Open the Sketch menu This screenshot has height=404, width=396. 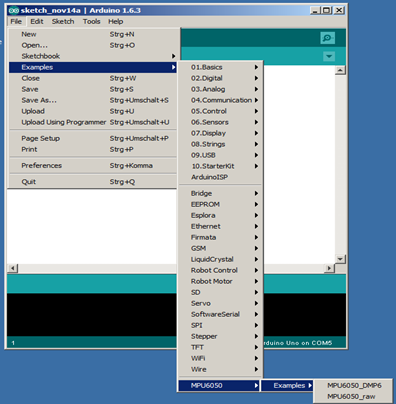coord(63,21)
